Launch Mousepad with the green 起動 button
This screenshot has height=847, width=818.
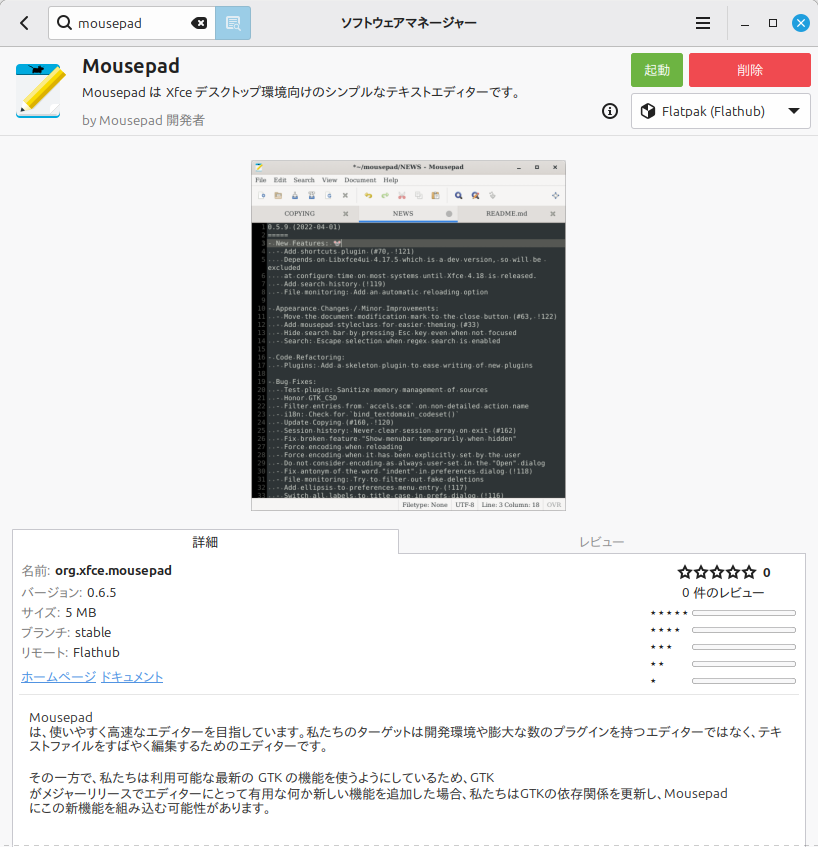coord(657,70)
